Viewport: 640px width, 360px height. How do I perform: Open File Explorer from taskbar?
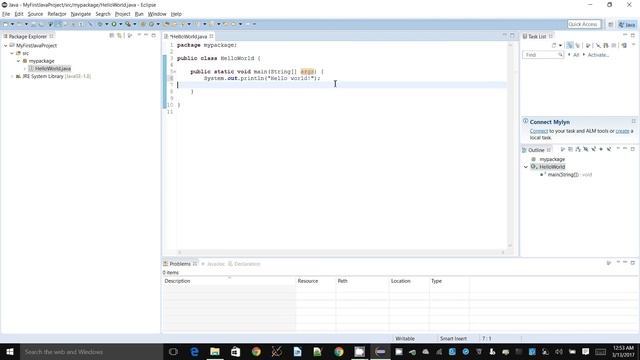click(x=215, y=351)
